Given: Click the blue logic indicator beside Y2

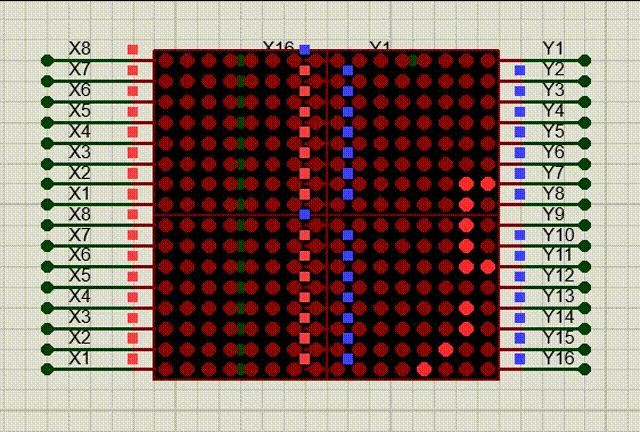Looking at the screenshot, I should point(520,70).
